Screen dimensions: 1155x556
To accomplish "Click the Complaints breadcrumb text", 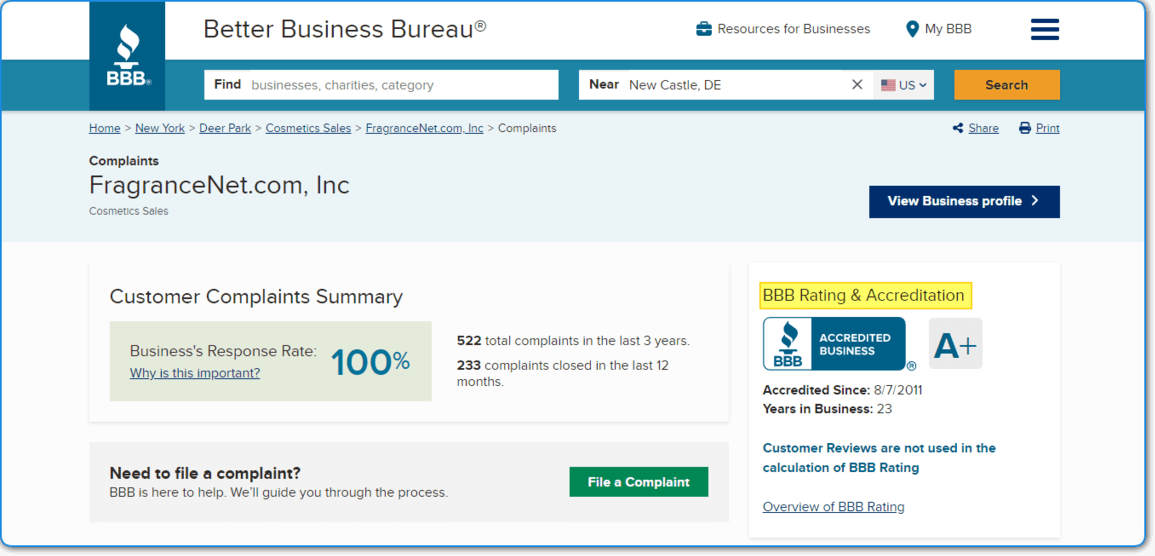I will click(x=527, y=128).
